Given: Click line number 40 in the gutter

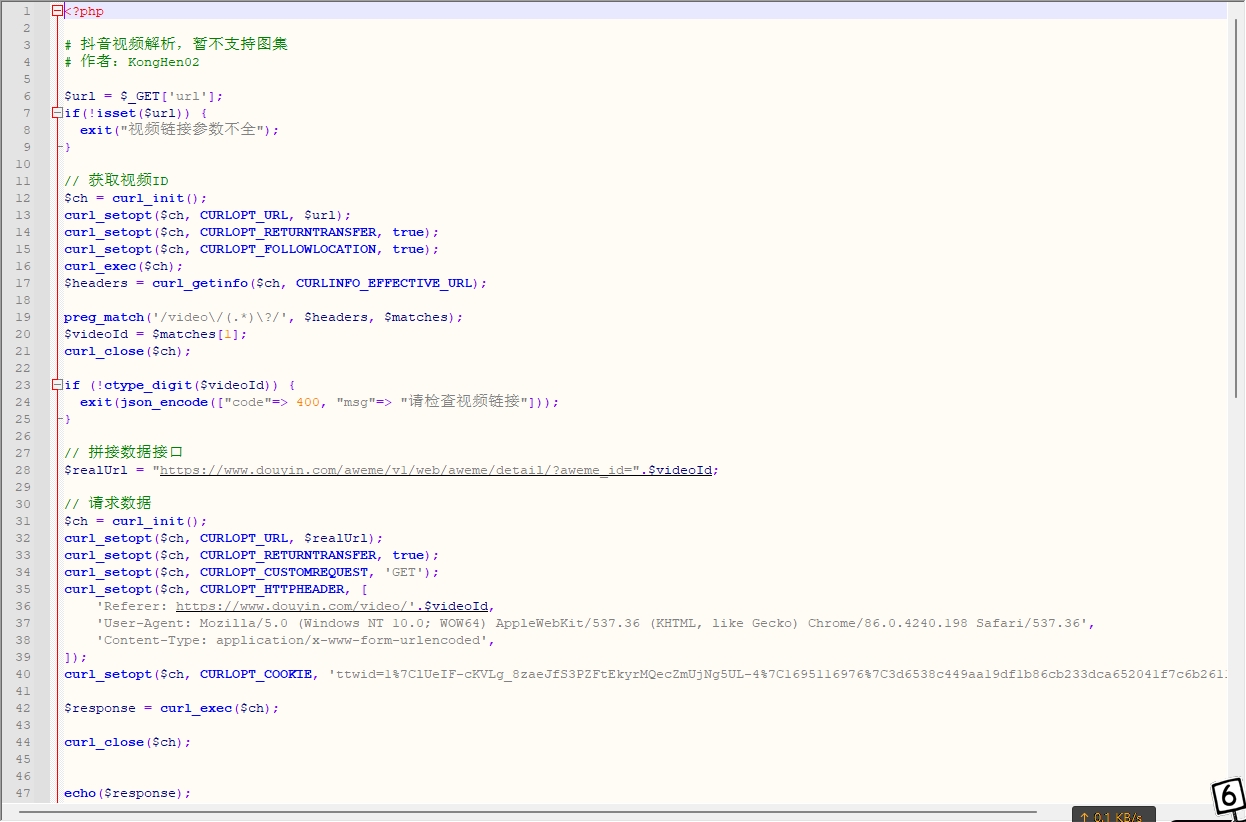Looking at the screenshot, I should click(x=24, y=674).
